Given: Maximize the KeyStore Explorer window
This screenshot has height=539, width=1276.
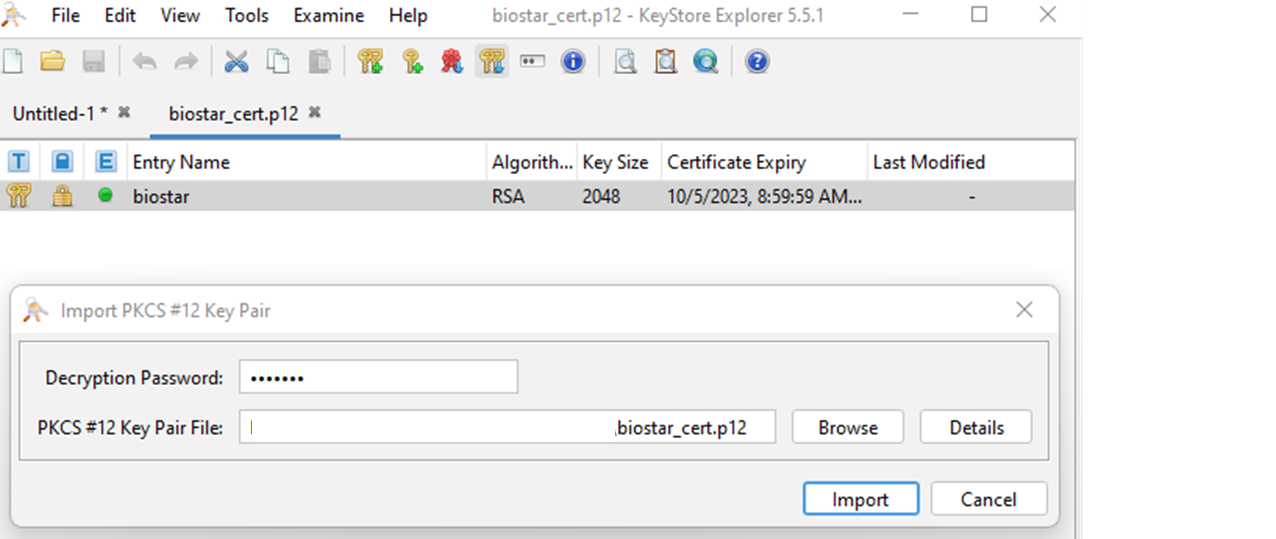Looking at the screenshot, I should tap(979, 14).
